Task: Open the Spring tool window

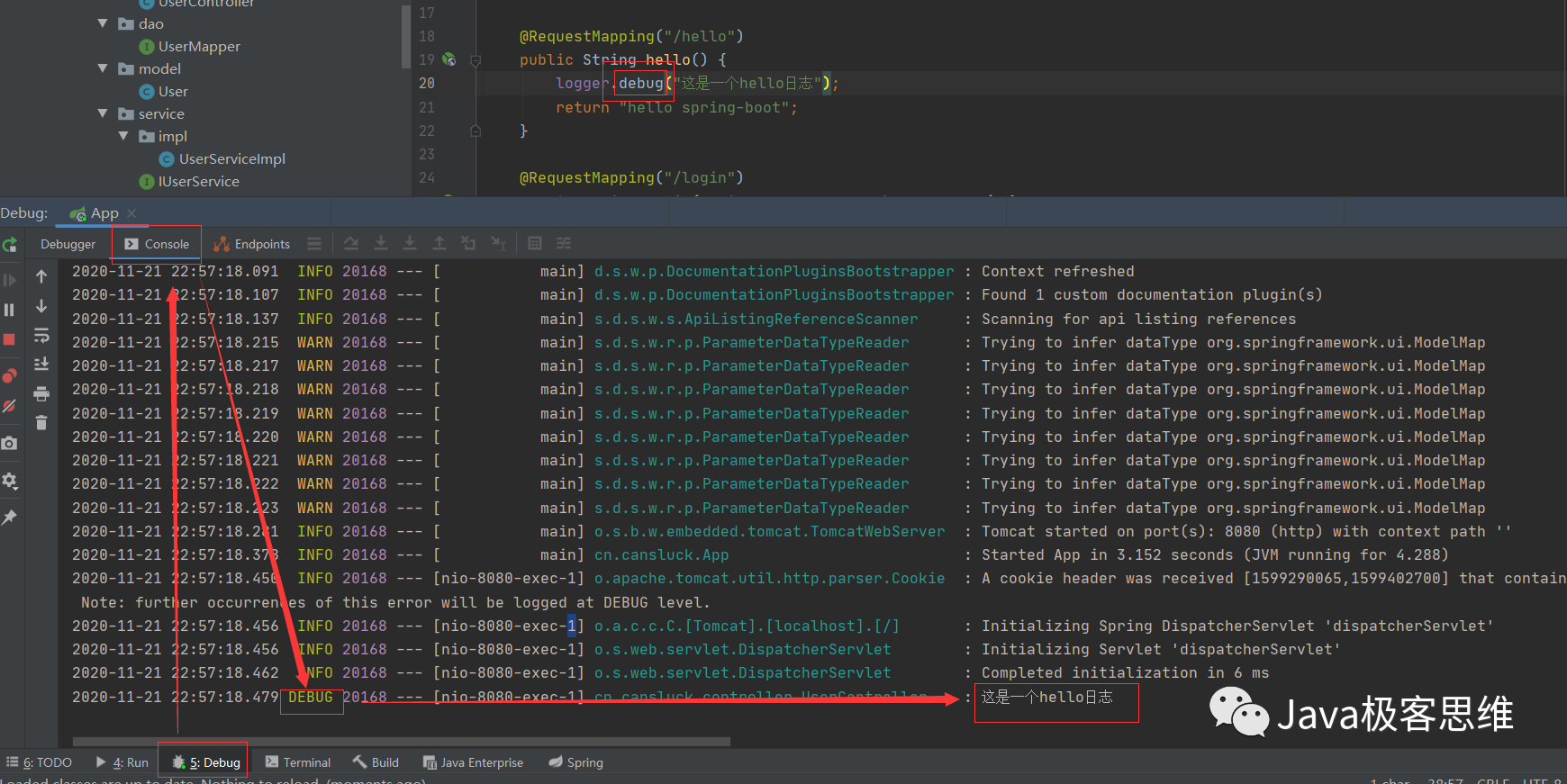Action: coord(576,762)
